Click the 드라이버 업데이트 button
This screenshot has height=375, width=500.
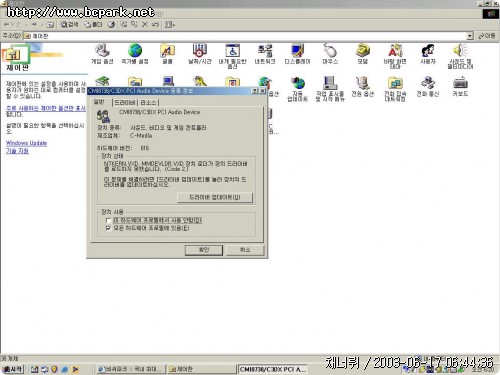[x=215, y=197]
